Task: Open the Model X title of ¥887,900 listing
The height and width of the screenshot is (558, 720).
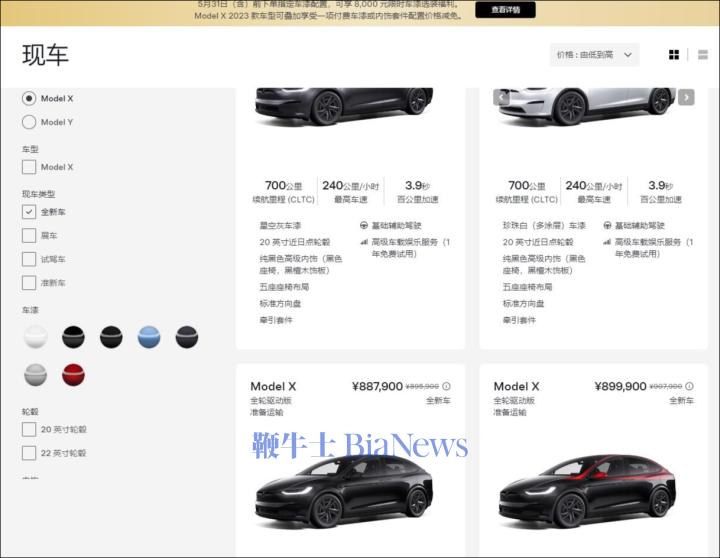Action: click(x=273, y=386)
